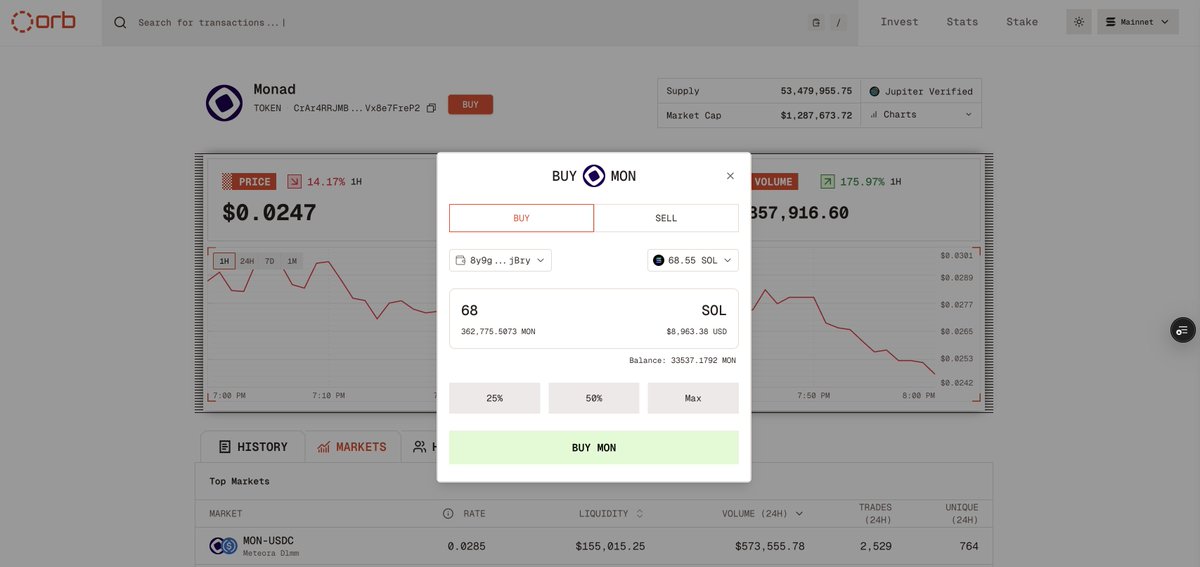
Task: Click the 175.97% volume change
Action: tap(862, 182)
